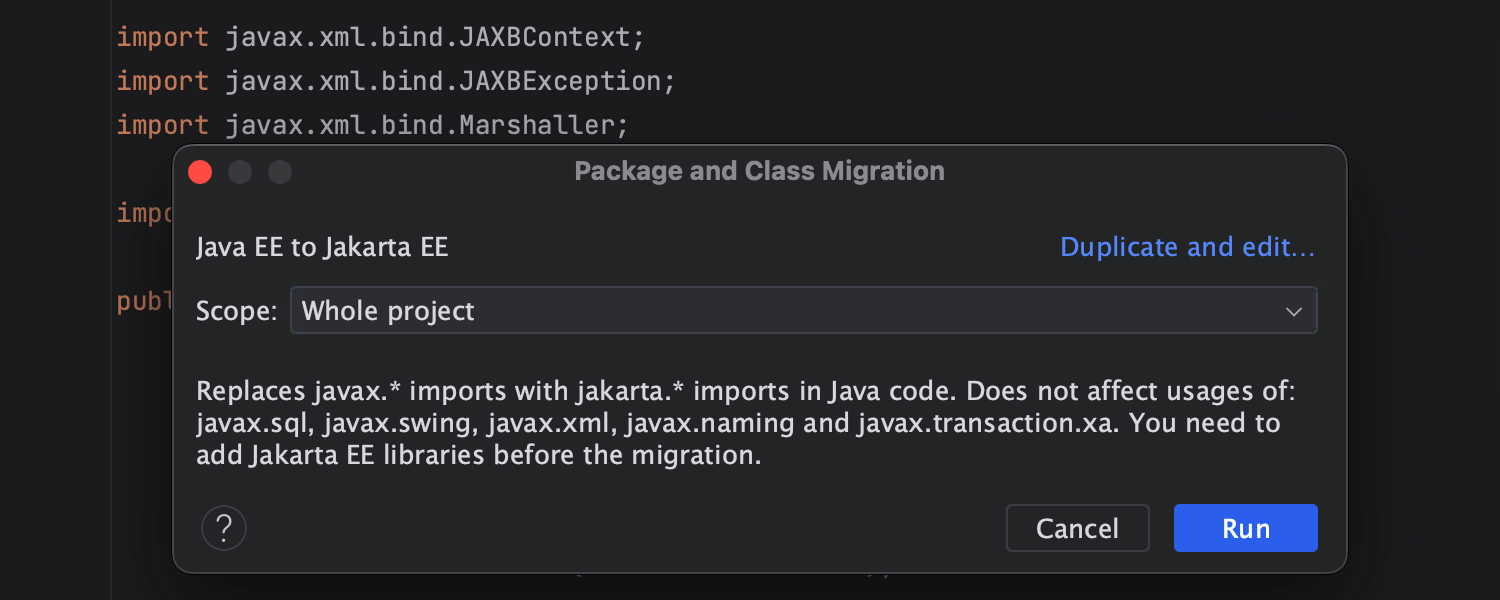The height and width of the screenshot is (600, 1500).
Task: Close the Package and Class Migration dialog
Action: click(x=200, y=172)
